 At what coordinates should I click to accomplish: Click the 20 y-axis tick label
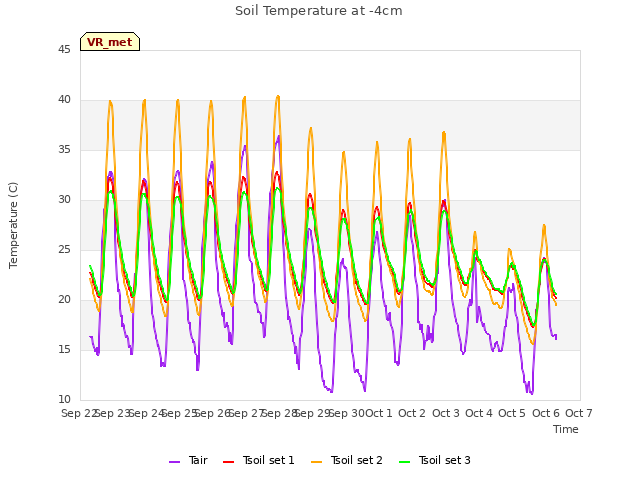64,300
